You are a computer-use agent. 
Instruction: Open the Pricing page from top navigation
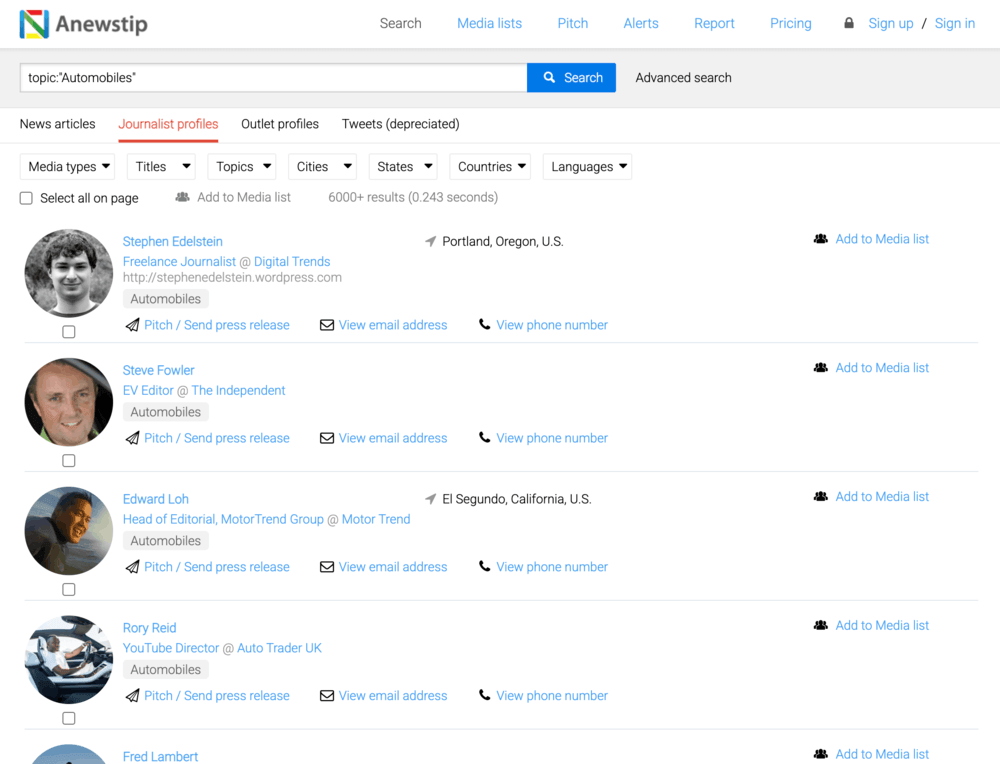(x=790, y=23)
